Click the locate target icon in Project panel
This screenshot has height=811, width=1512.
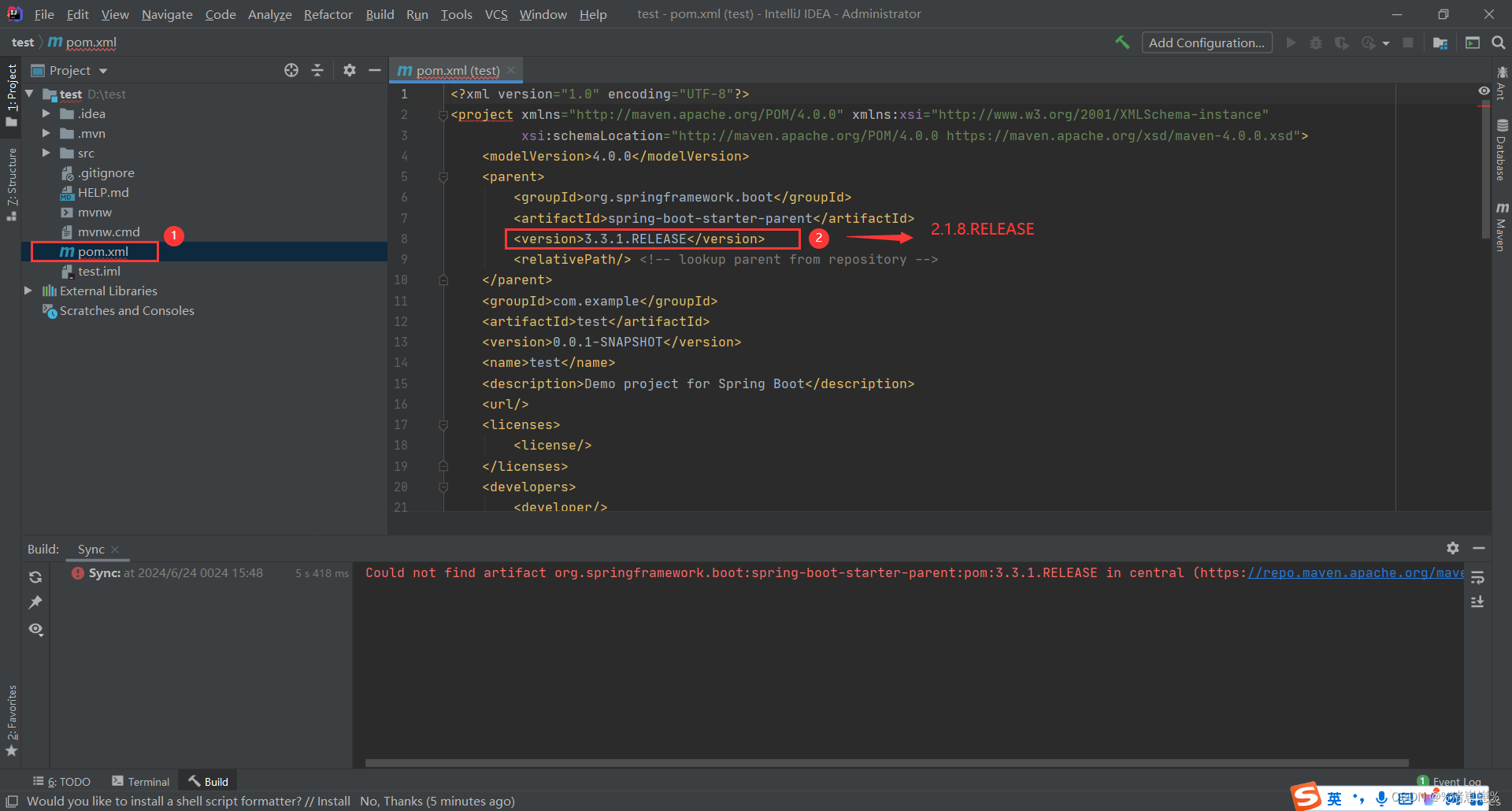click(291, 70)
